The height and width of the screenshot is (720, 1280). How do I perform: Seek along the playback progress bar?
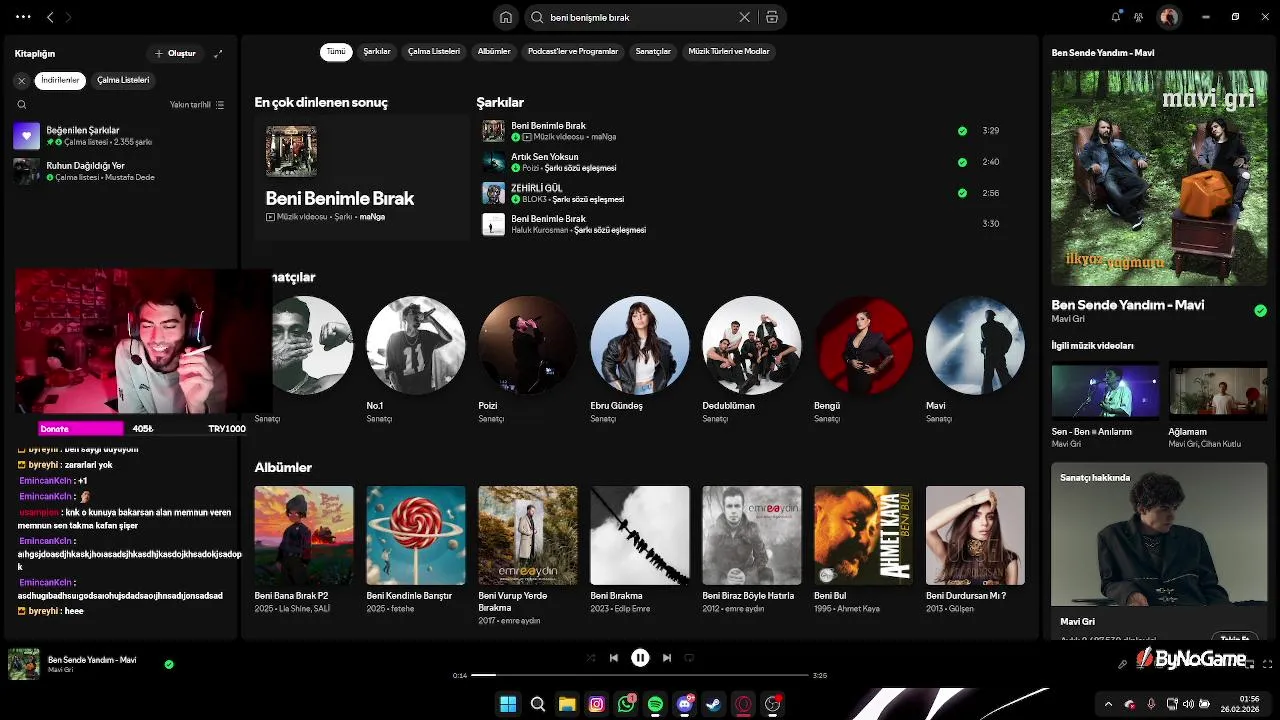pyautogui.click(x=640, y=675)
